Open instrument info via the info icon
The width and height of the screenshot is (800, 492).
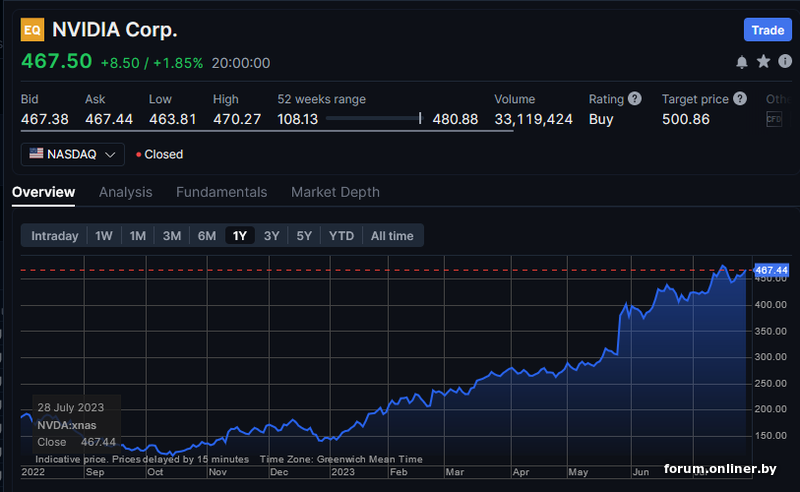[785, 62]
